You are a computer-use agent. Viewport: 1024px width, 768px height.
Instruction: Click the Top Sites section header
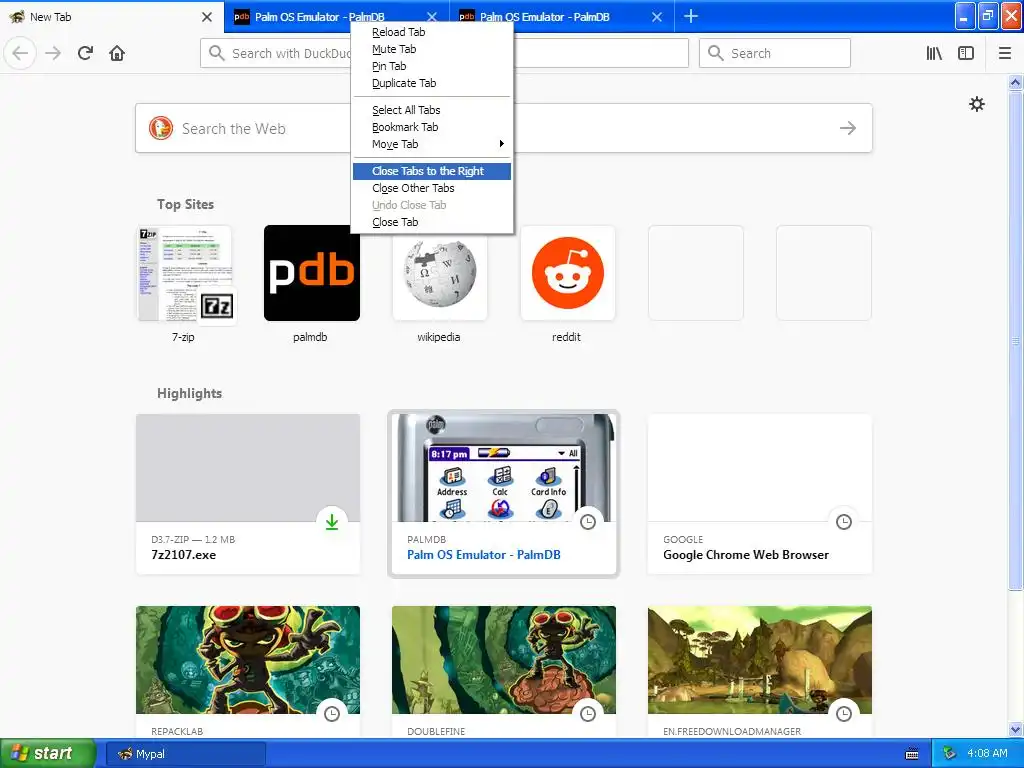185,204
